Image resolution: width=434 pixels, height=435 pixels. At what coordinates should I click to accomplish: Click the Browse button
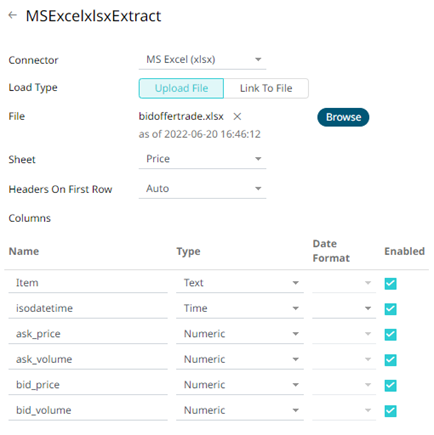tap(343, 117)
